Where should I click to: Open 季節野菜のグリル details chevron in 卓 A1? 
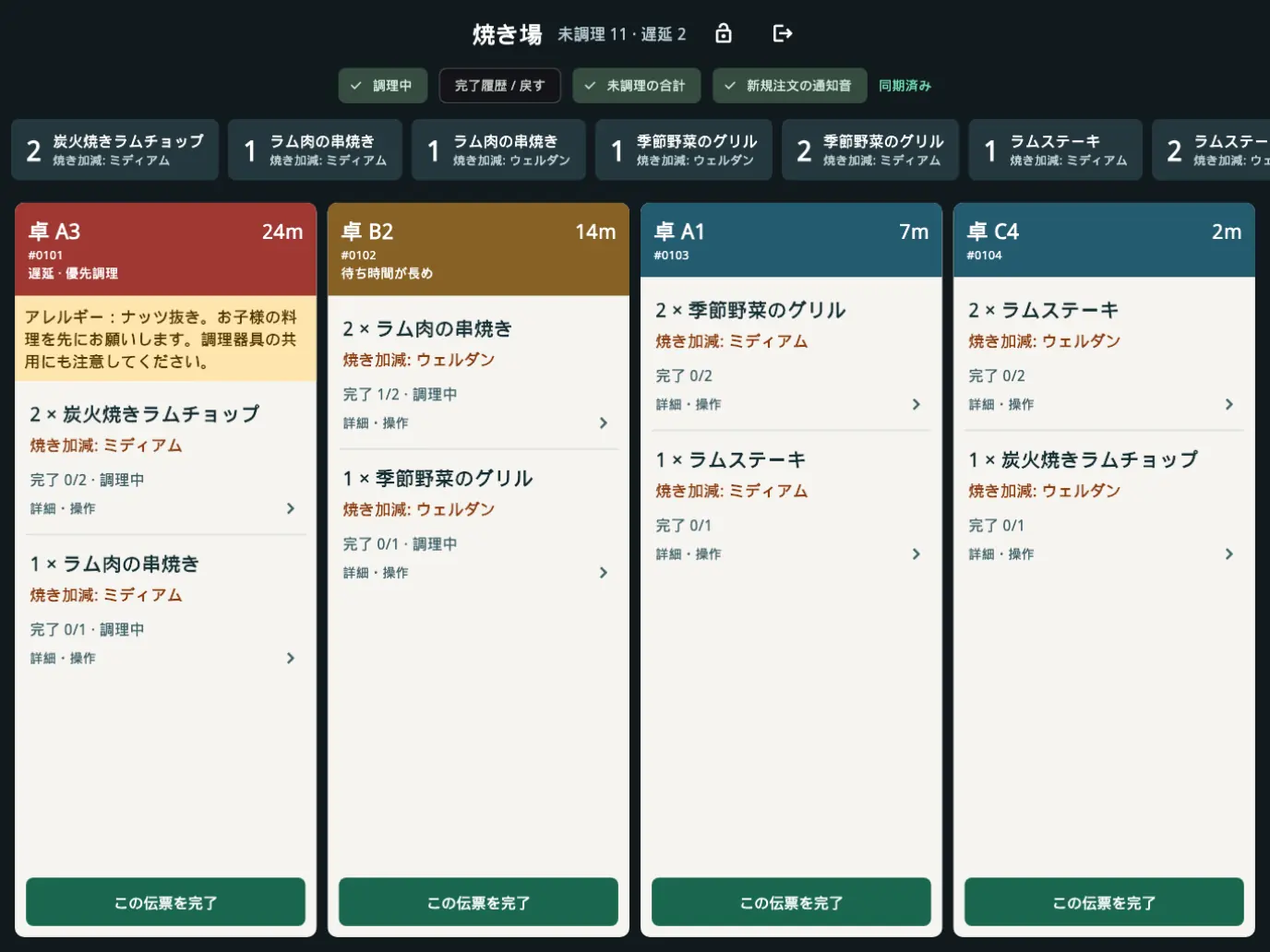[917, 404]
